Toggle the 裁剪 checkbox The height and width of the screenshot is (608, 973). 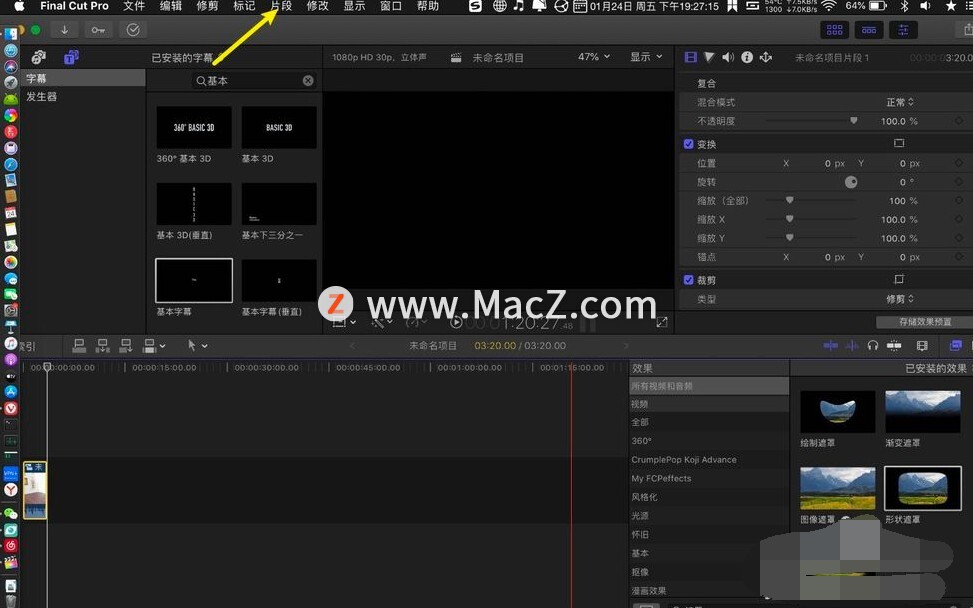click(x=688, y=280)
